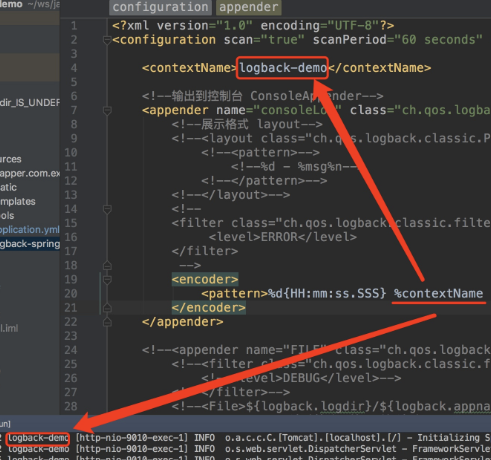This screenshot has width=491, height=460.
Task: Collapse the comment block fold on line 14
Action: pyautogui.click(x=107, y=209)
